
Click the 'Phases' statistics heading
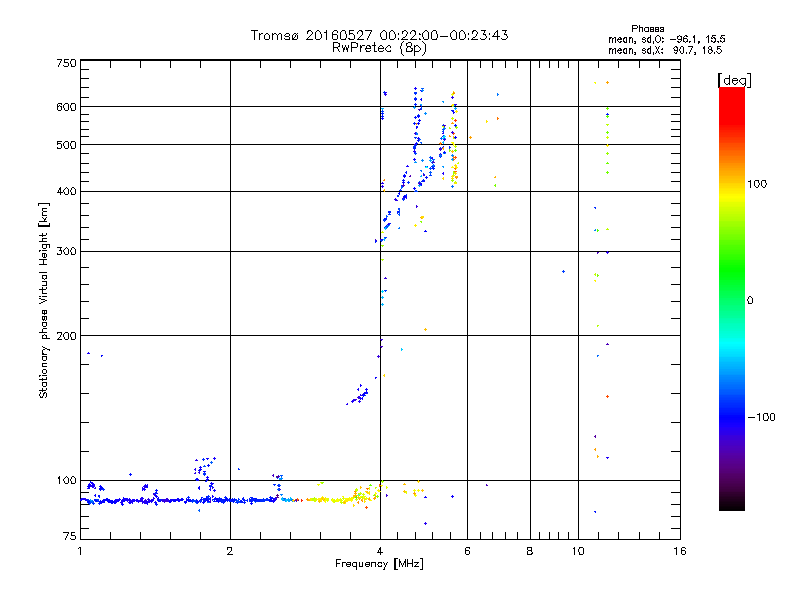[x=647, y=29]
